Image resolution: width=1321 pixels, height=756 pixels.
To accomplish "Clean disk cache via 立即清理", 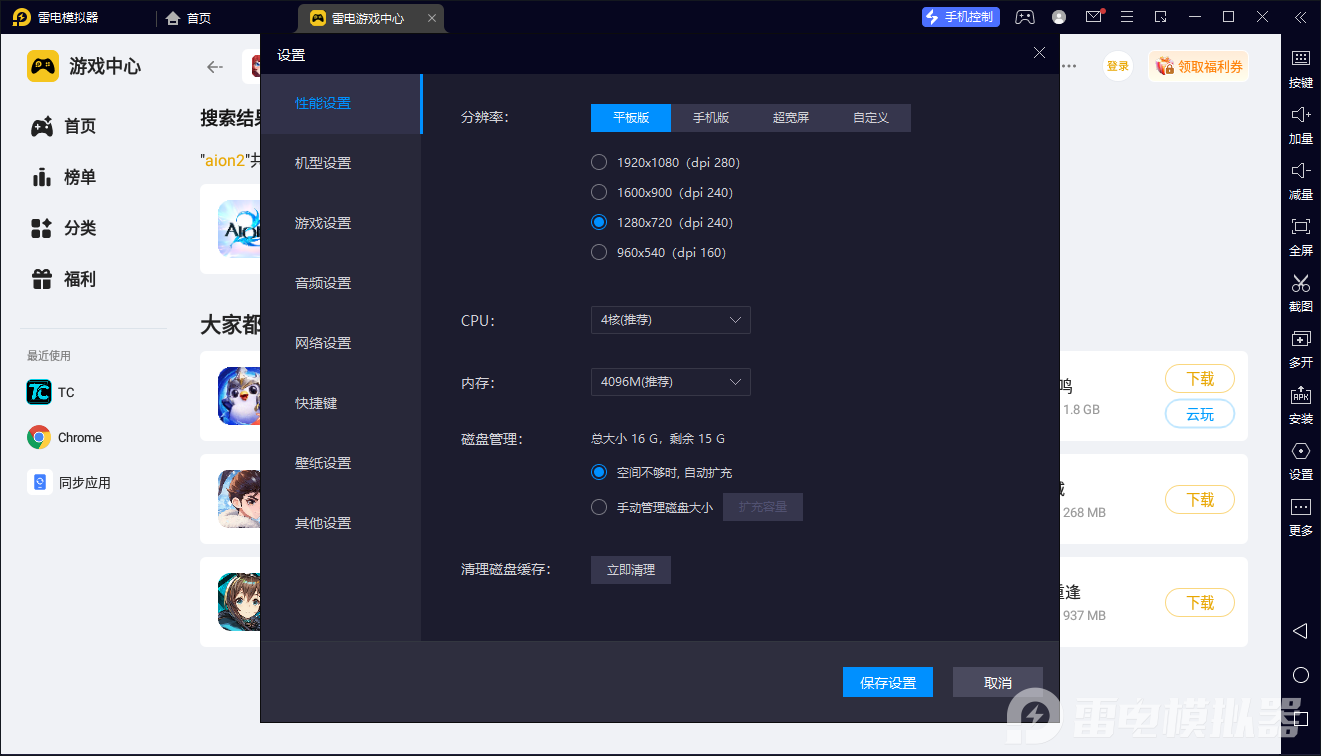I will coord(630,569).
